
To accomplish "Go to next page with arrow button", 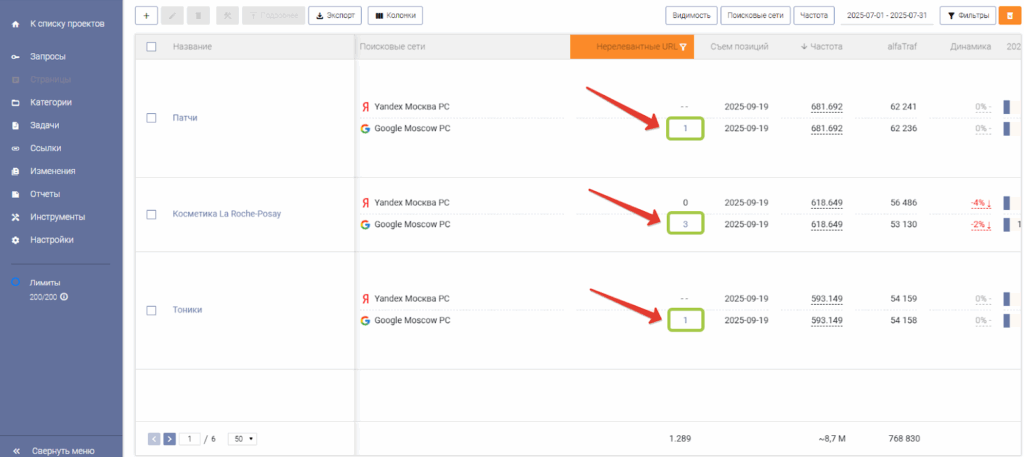I will pos(169,438).
